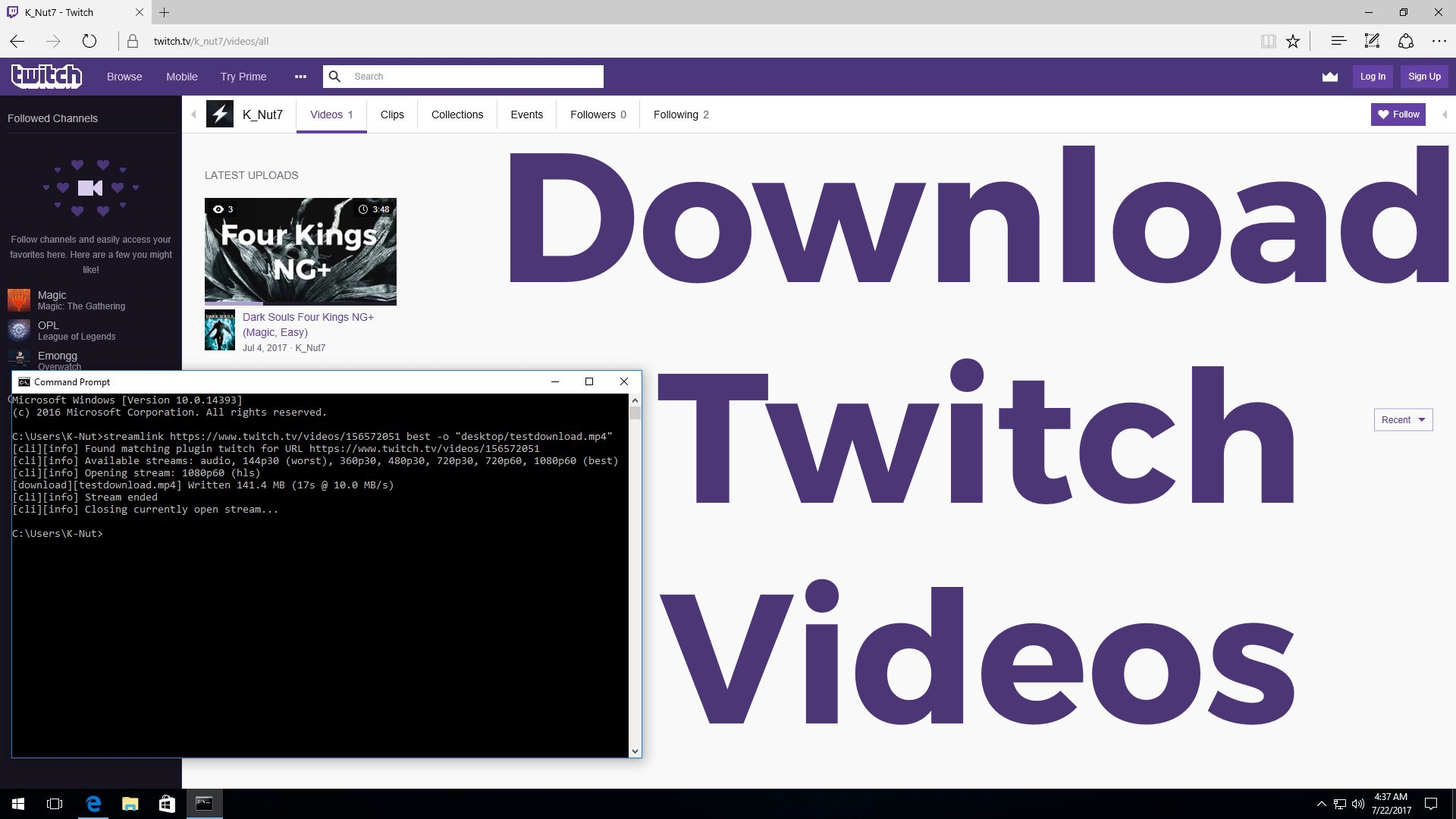1456x819 pixels.
Task: Make a web note icon
Action: click(1372, 41)
